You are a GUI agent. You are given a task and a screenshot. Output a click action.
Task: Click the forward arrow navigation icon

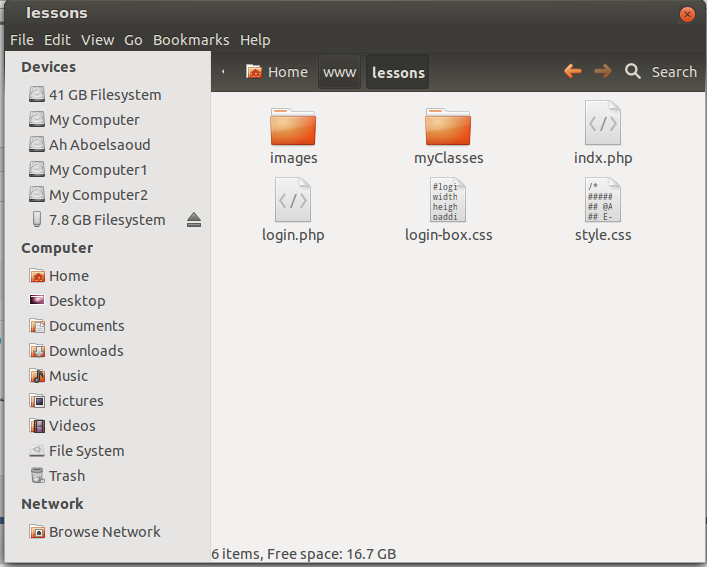click(603, 71)
